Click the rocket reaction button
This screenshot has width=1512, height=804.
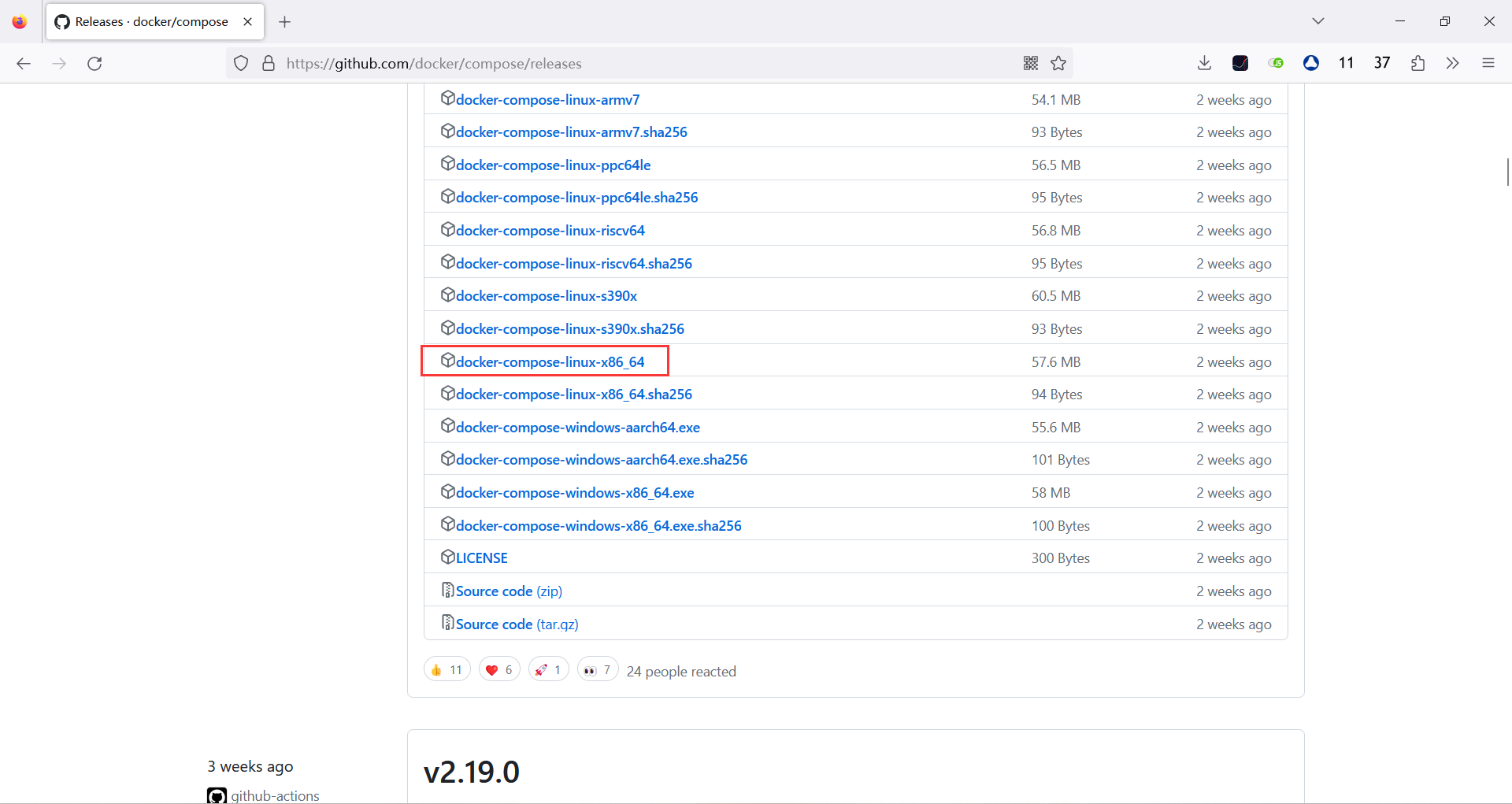[x=549, y=670]
